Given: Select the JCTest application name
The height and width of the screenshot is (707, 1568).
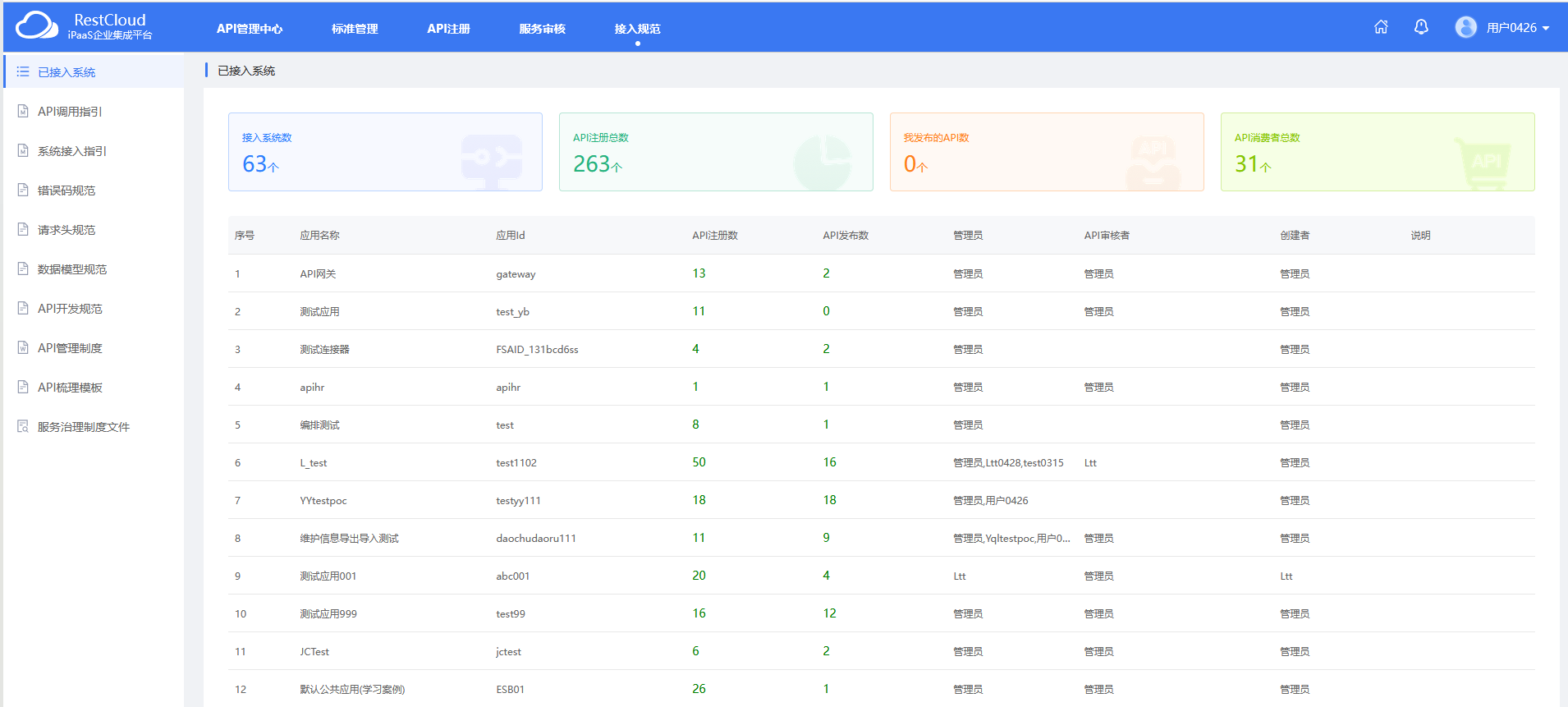Looking at the screenshot, I should 314,651.
